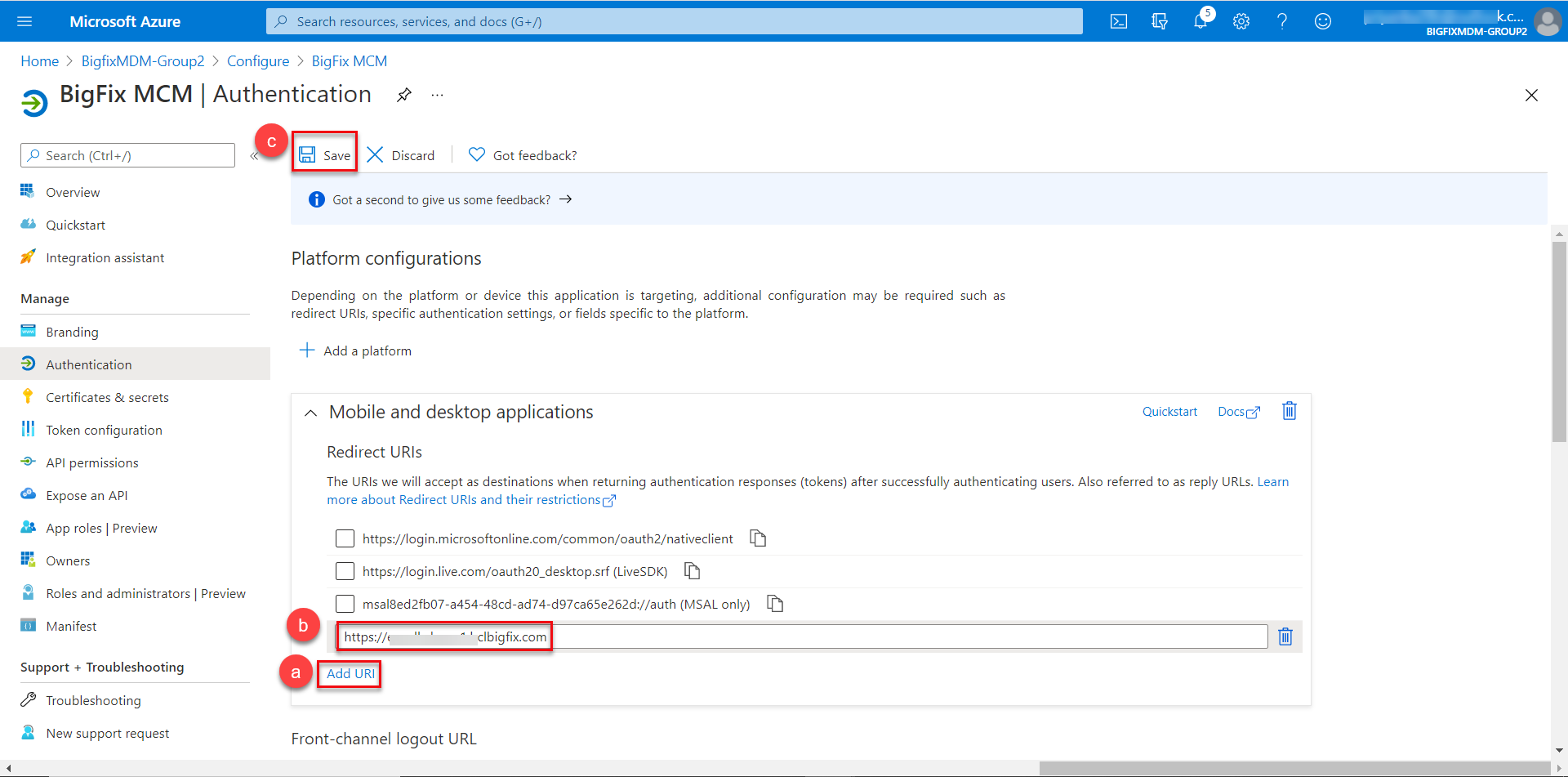
Task: Copy the login.live.com desktop URI
Action: [x=693, y=571]
